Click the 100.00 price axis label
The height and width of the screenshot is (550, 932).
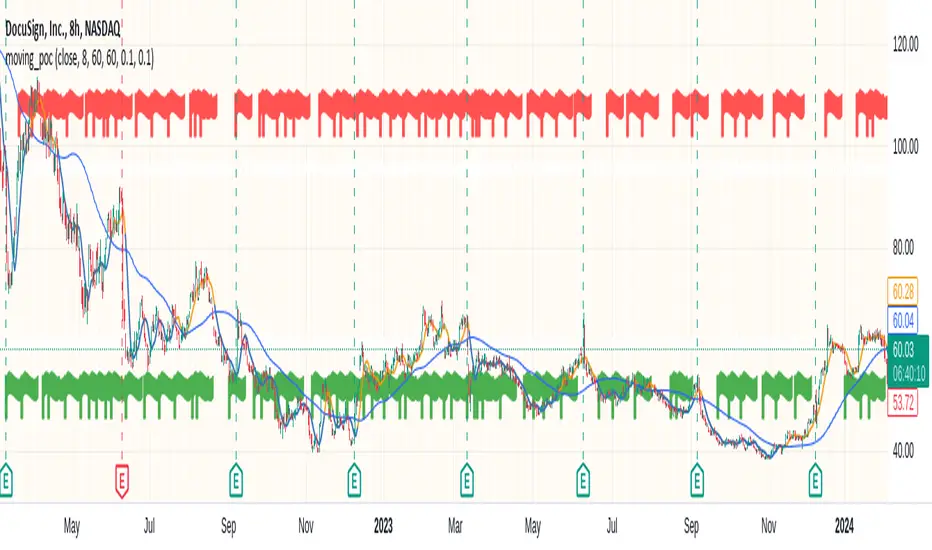coord(905,146)
